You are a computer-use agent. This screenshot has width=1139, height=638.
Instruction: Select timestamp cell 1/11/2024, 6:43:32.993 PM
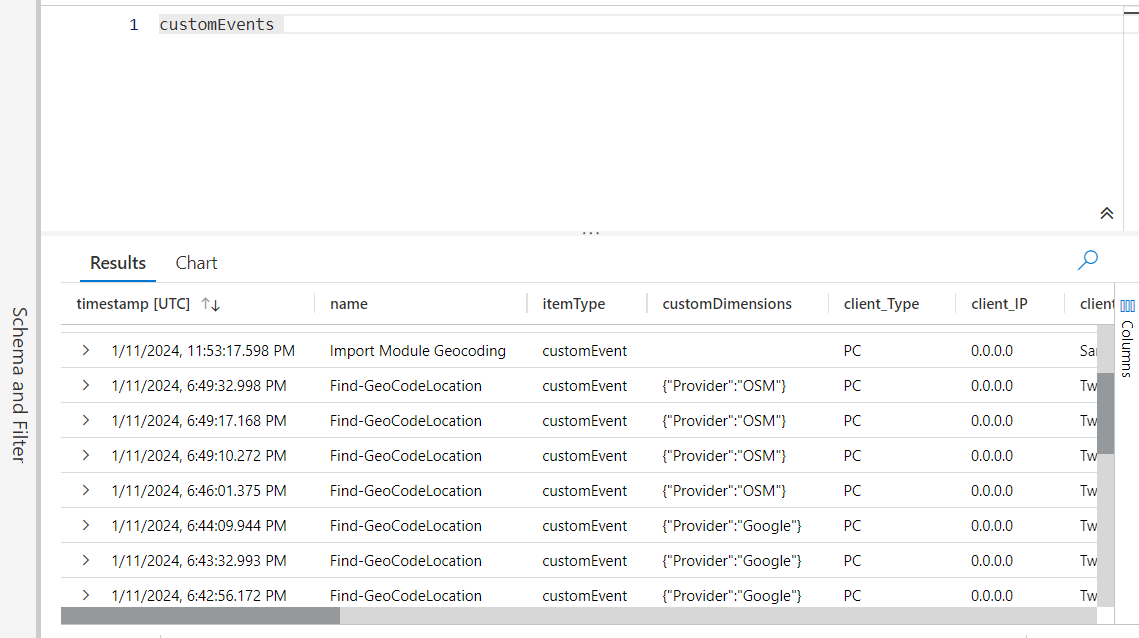coord(198,561)
